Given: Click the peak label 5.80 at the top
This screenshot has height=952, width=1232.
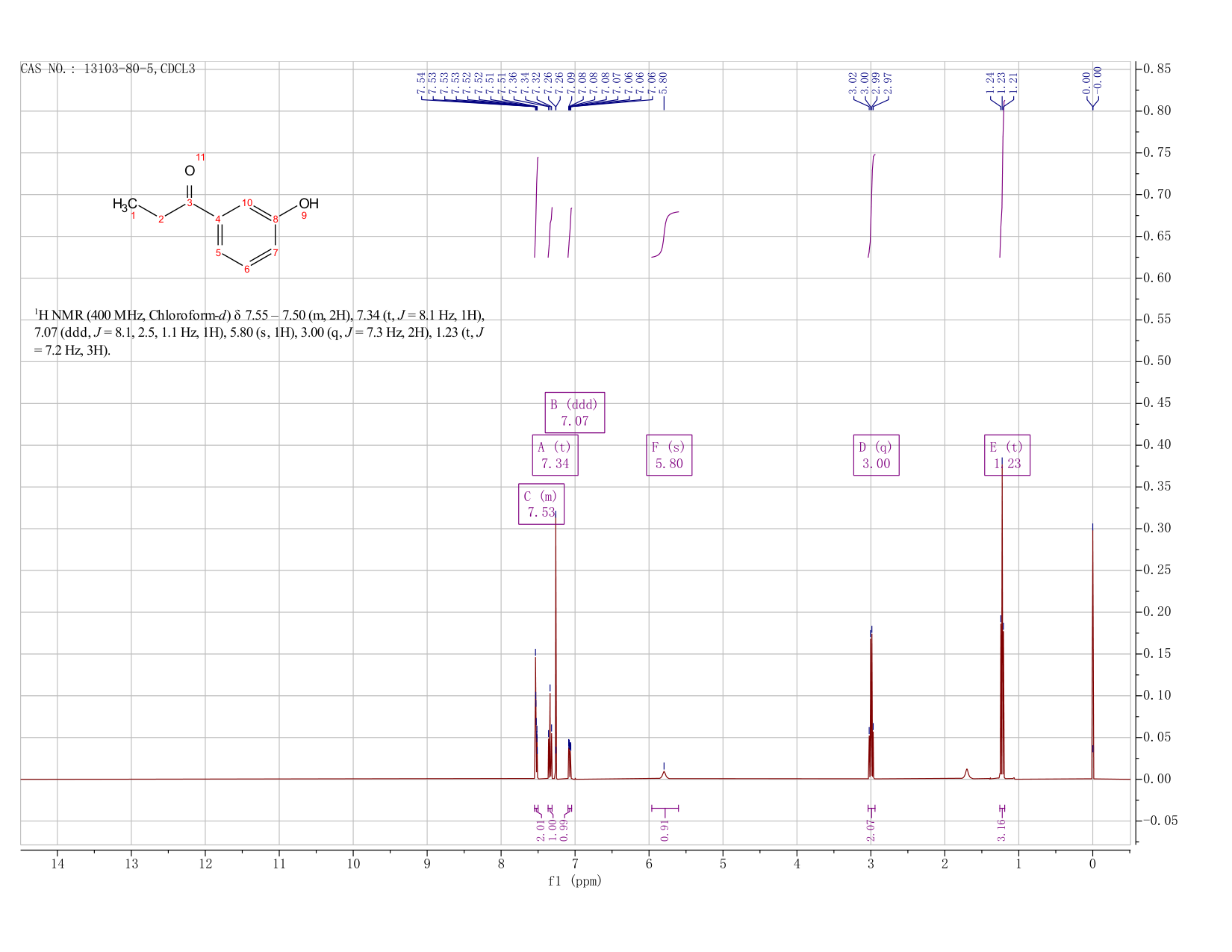Looking at the screenshot, I should 662,82.
